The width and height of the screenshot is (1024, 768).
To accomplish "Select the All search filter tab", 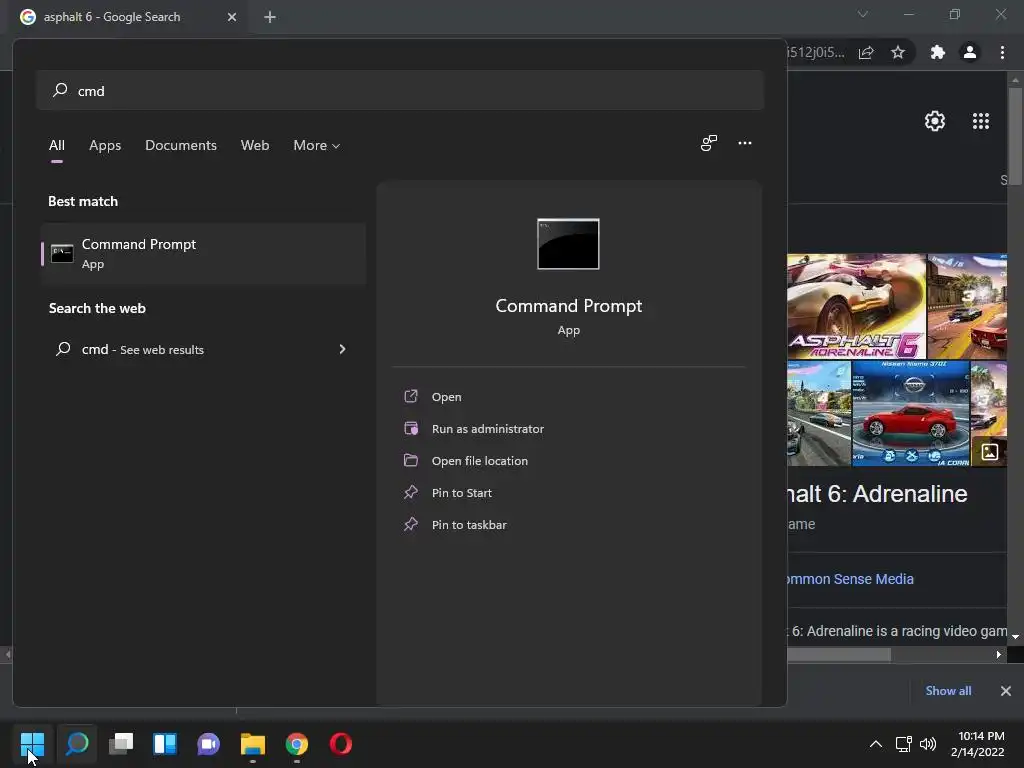I will (57, 145).
